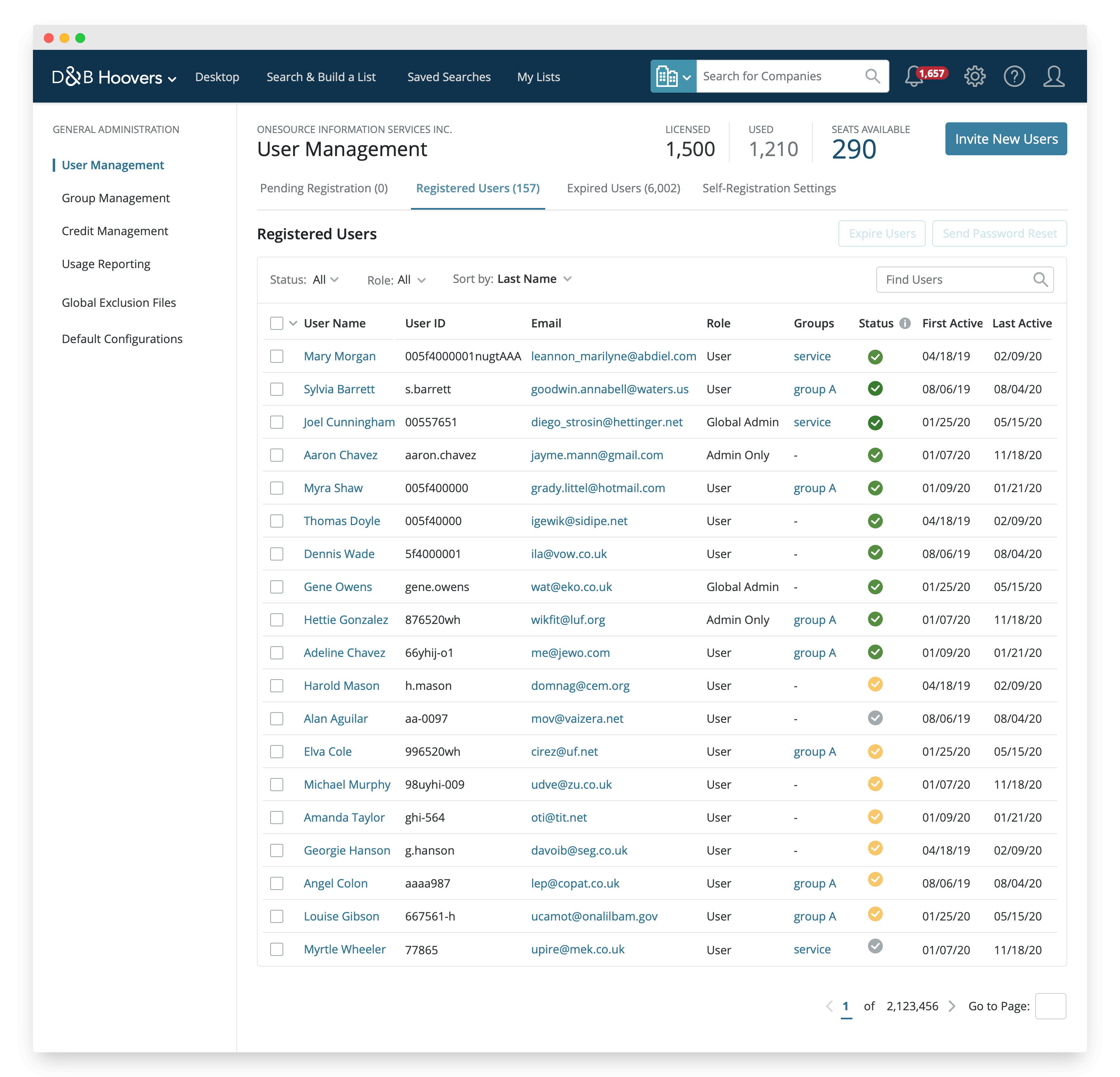Open company search type building dropdown
The height and width of the screenshot is (1077, 1120).
pos(673,77)
